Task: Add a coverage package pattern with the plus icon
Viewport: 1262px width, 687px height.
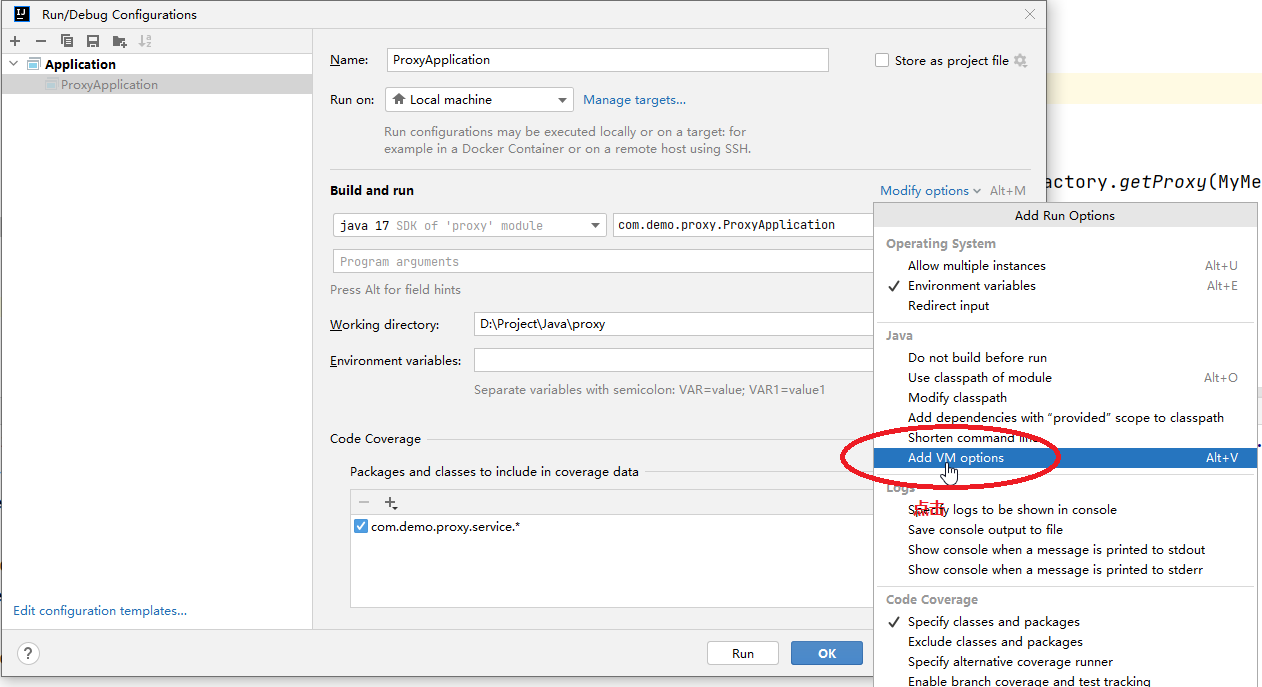Action: 390,503
